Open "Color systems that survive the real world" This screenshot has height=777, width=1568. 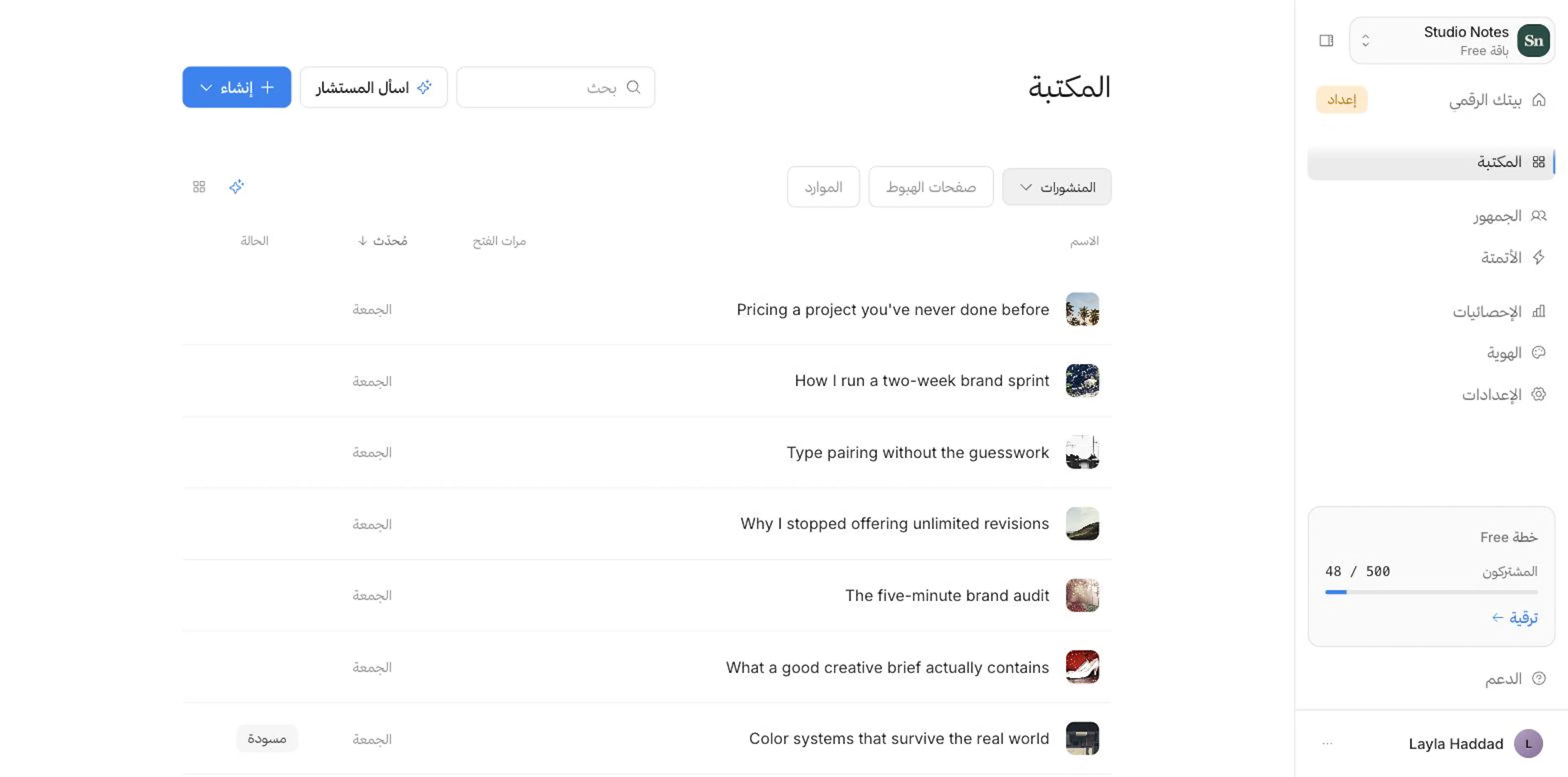899,739
